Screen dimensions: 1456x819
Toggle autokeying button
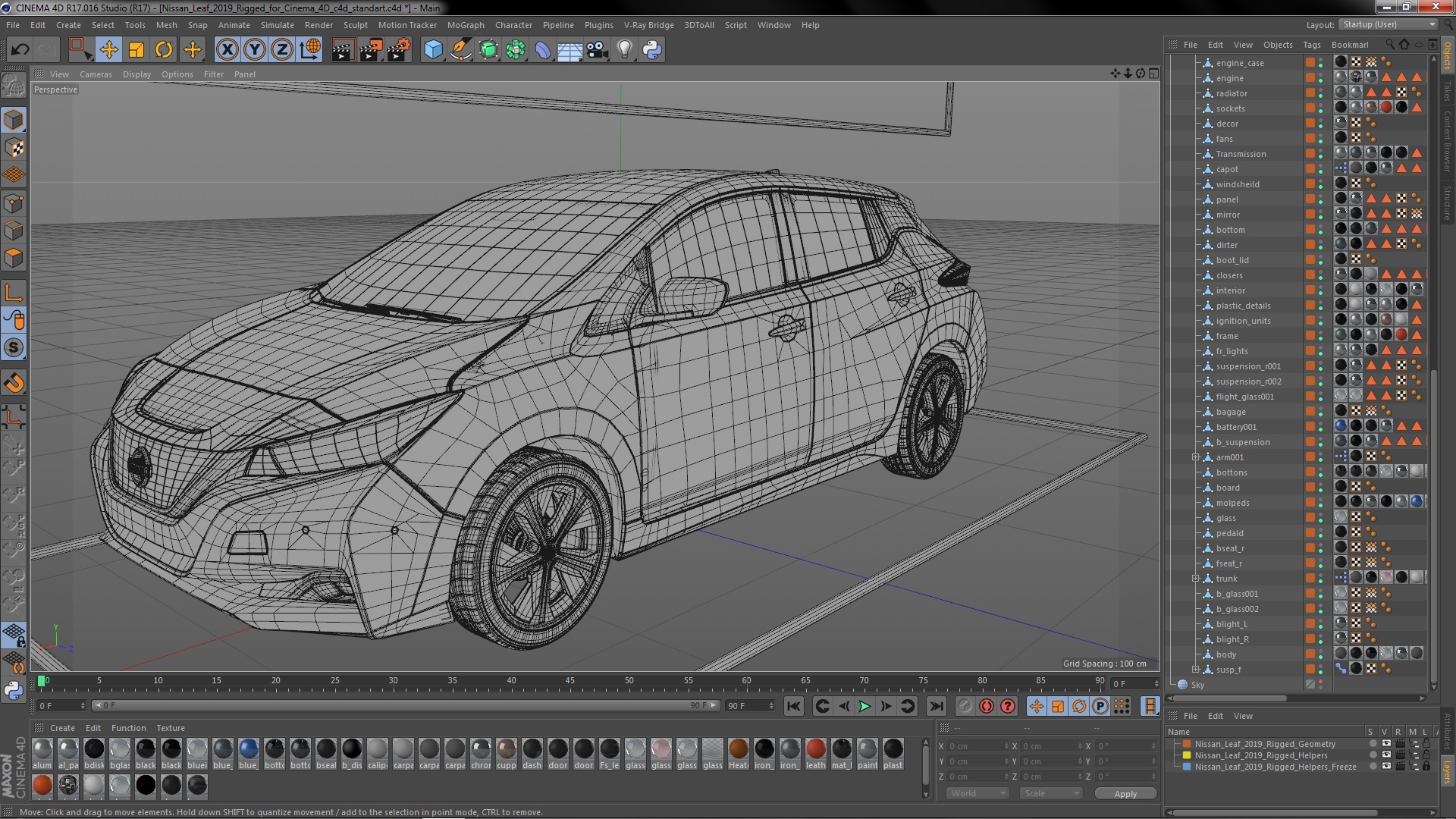click(987, 706)
